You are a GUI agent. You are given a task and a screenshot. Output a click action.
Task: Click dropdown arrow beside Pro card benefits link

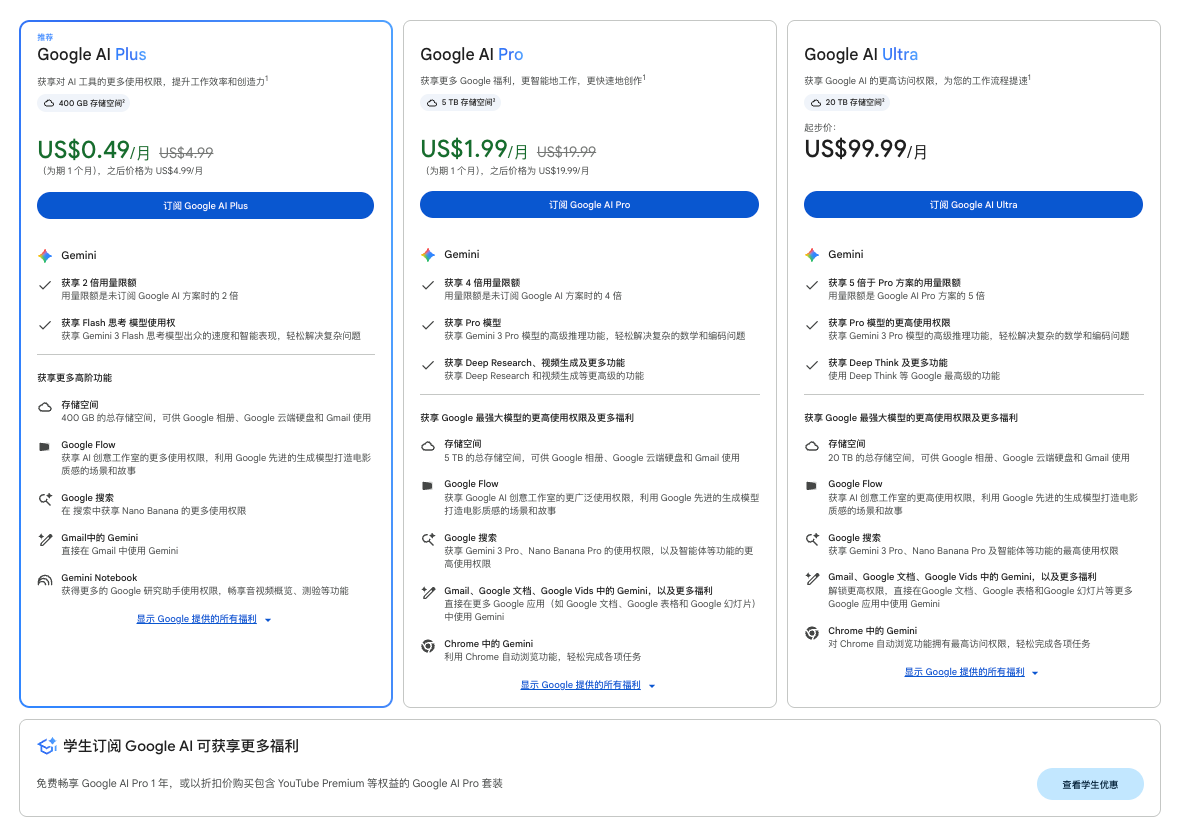[x=652, y=686]
